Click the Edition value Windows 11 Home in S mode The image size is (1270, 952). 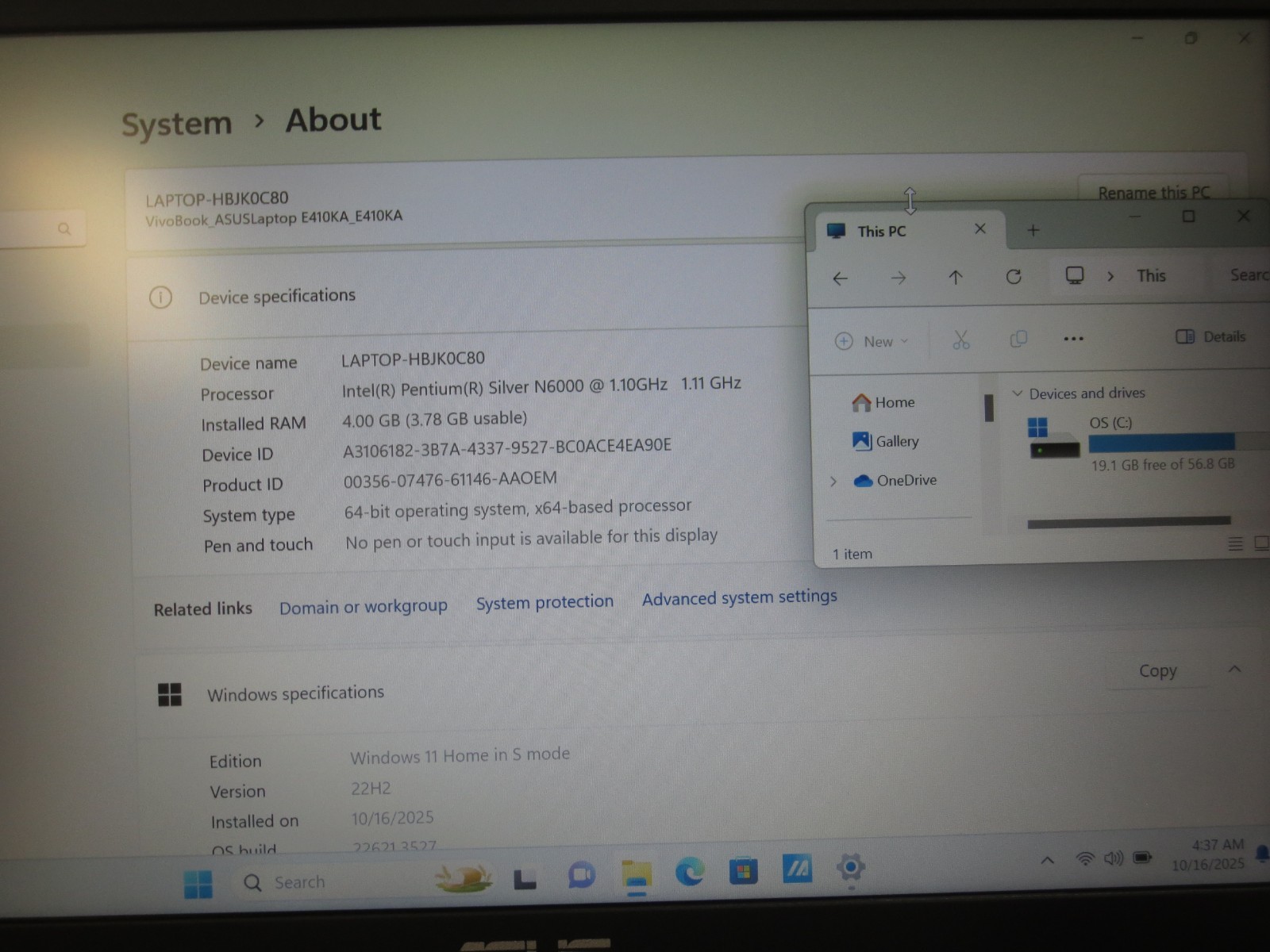click(460, 754)
